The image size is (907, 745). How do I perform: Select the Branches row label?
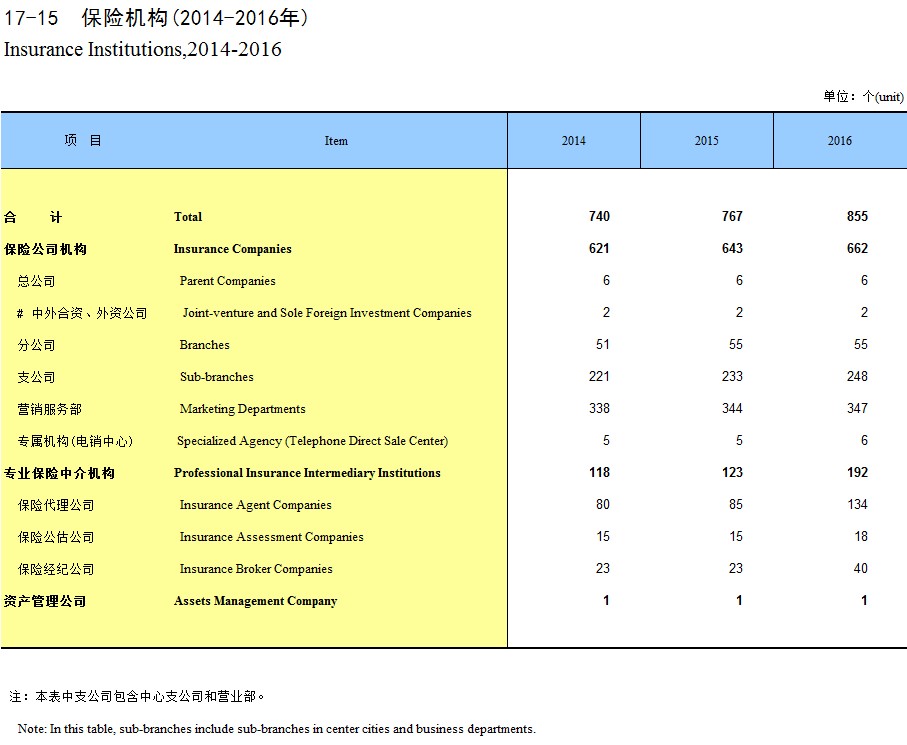point(204,345)
